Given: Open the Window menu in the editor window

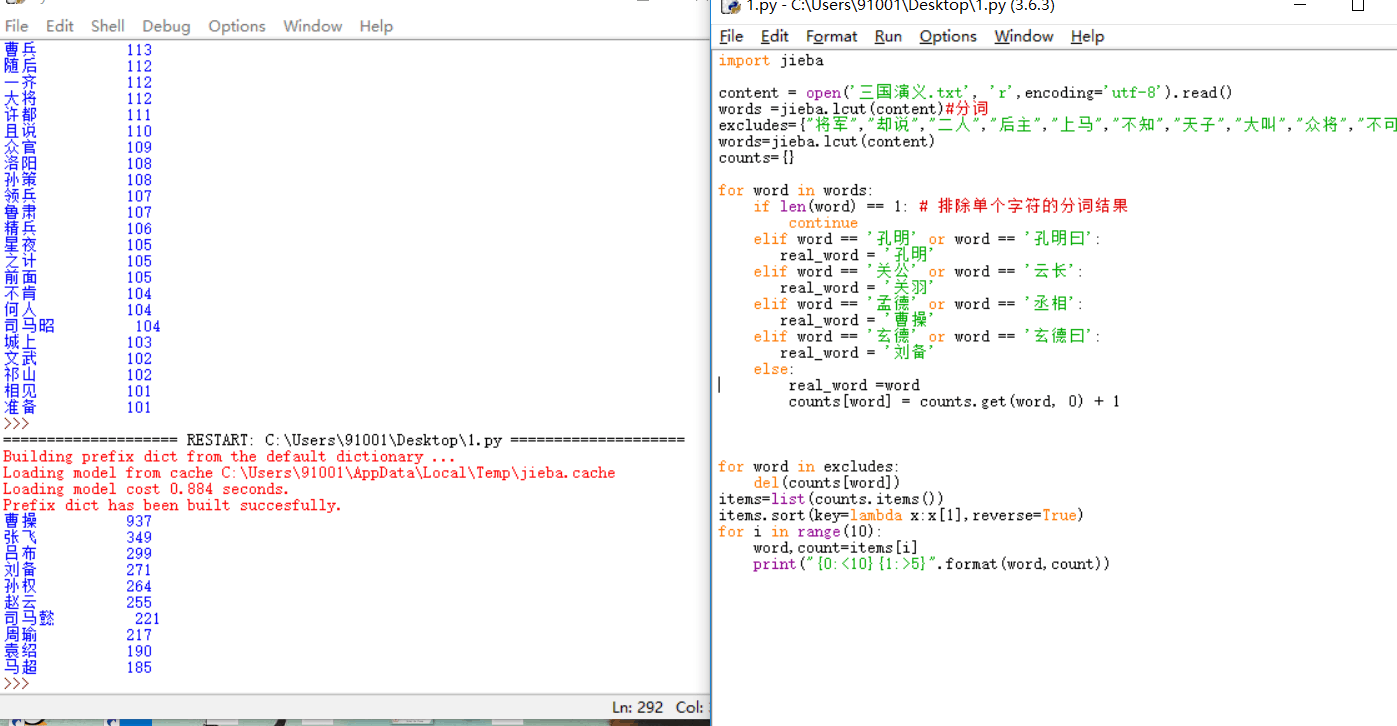Looking at the screenshot, I should click(x=1023, y=36).
